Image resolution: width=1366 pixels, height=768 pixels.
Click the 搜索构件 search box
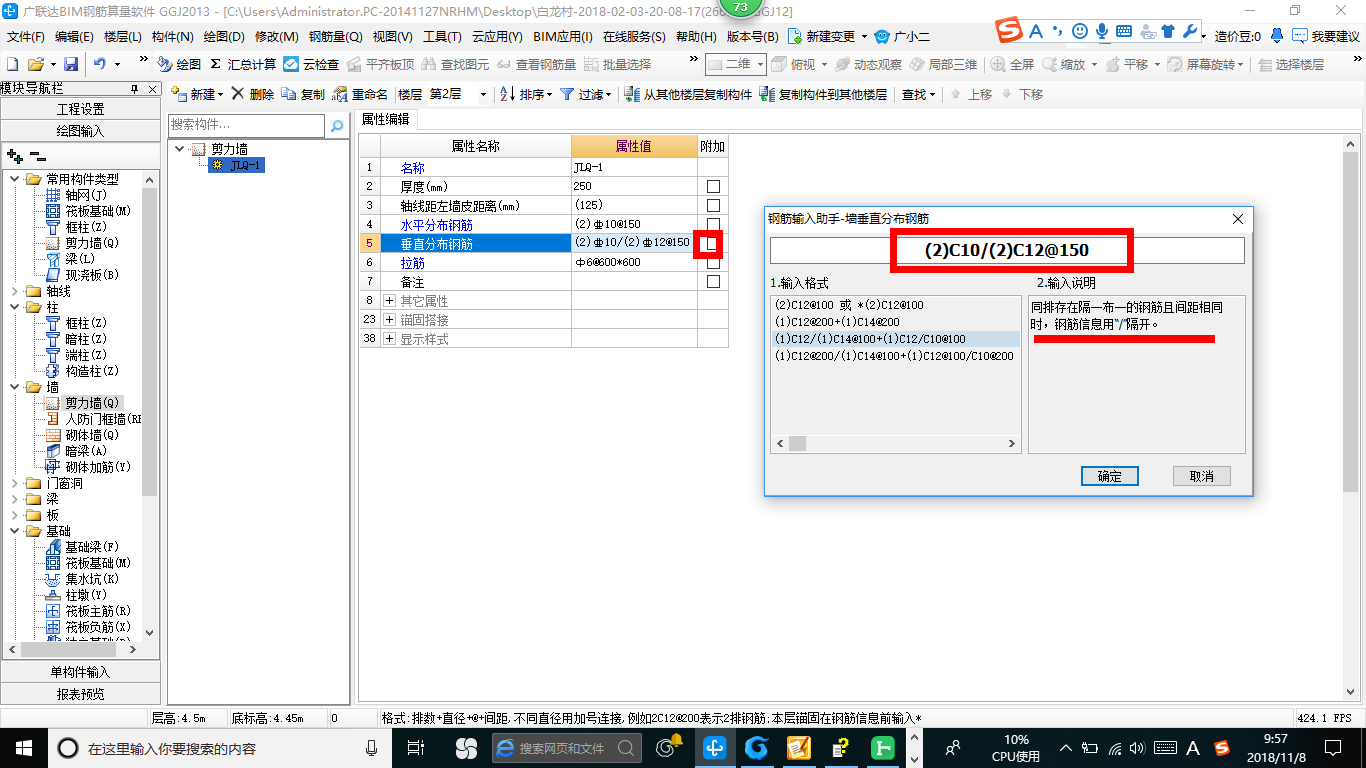click(246, 125)
